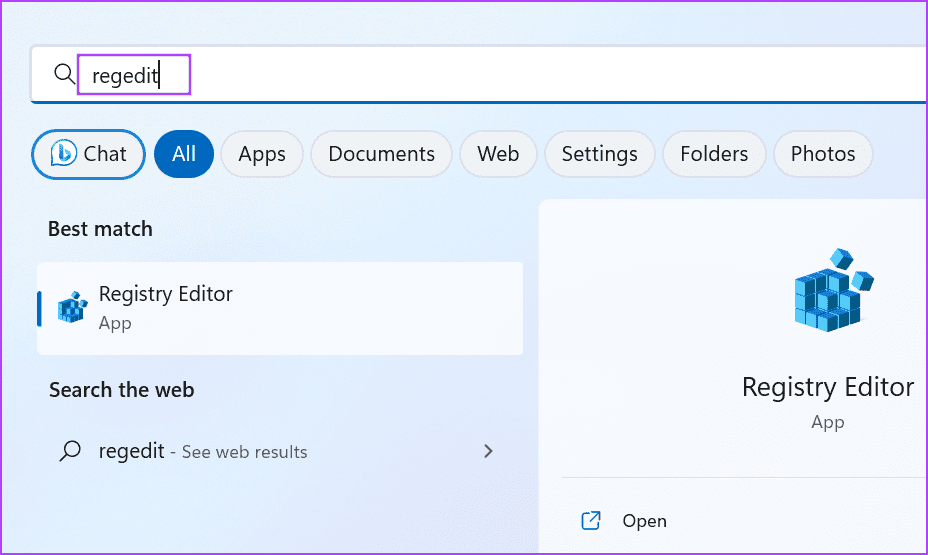The height and width of the screenshot is (555, 928).
Task: Click the Best match heading
Action: [x=100, y=229]
